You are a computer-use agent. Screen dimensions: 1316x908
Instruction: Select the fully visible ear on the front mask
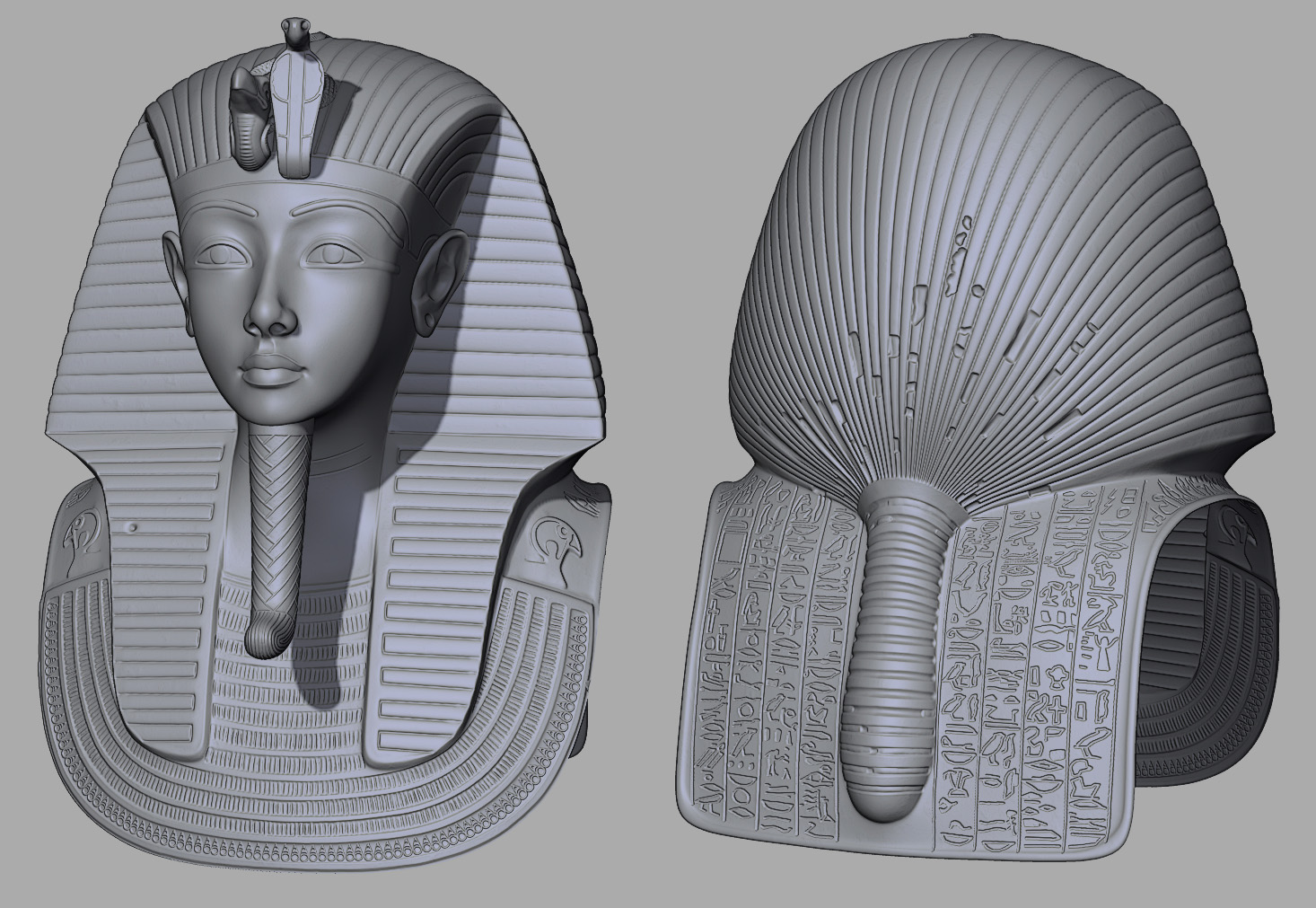[x=441, y=281]
